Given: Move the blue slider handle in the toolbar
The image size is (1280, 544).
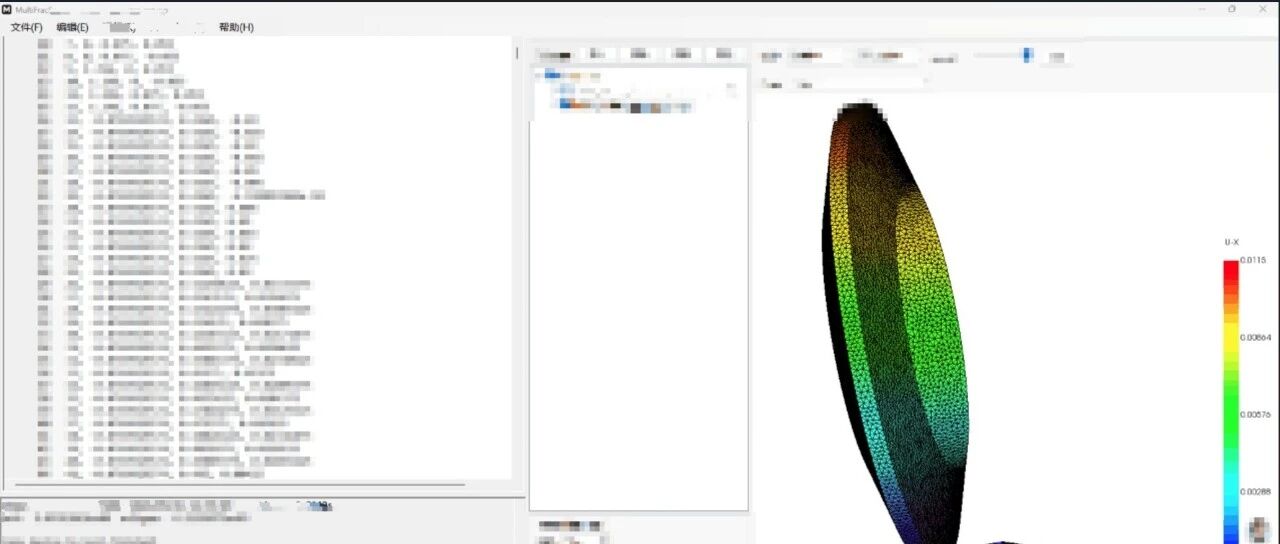Looking at the screenshot, I should [1027, 55].
